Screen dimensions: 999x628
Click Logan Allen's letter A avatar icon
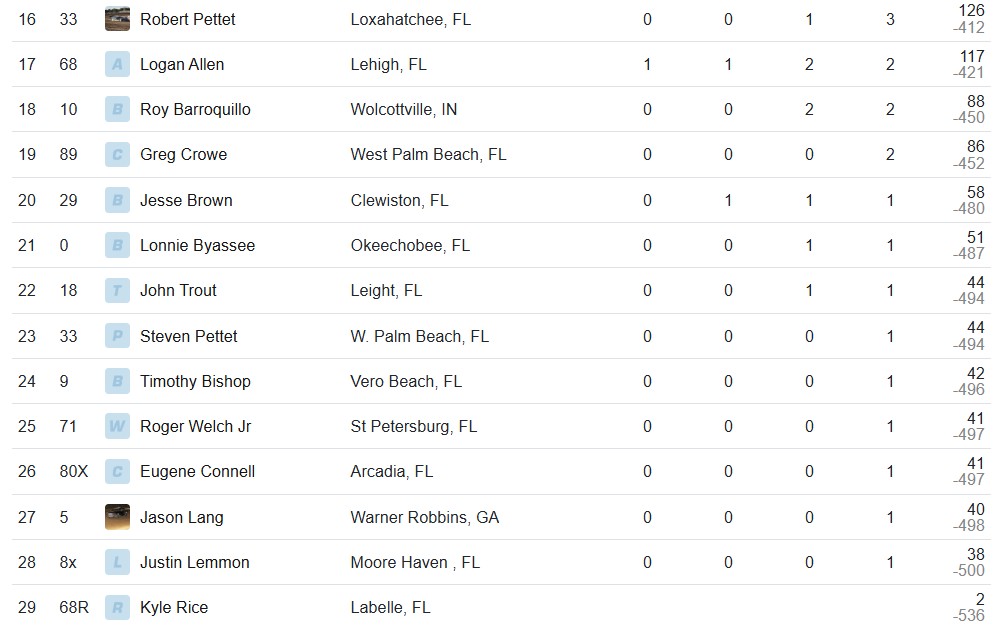point(117,64)
